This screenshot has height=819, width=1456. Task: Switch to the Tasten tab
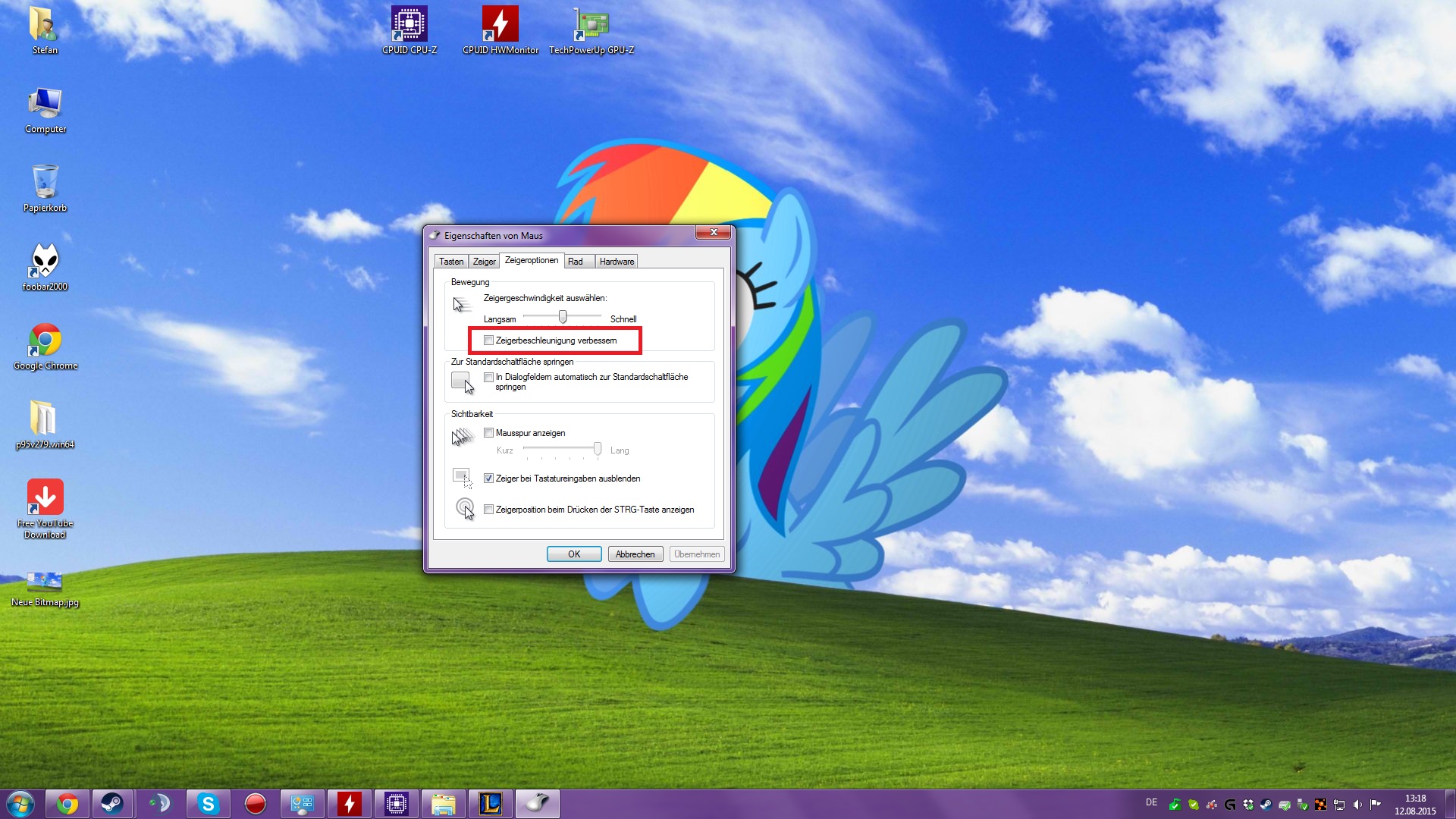click(x=451, y=262)
